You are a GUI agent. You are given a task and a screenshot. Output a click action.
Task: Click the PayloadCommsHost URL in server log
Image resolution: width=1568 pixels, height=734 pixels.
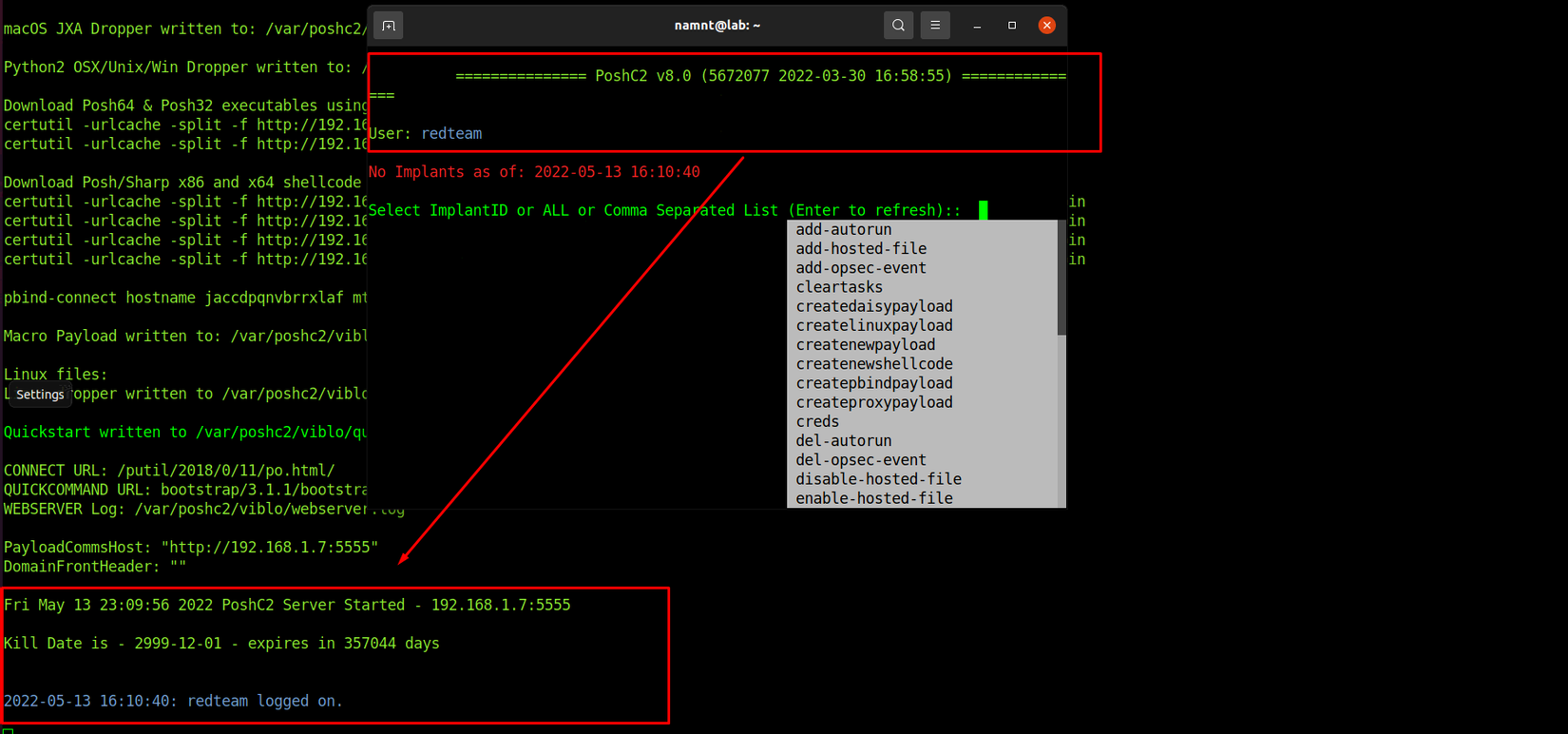tap(270, 548)
